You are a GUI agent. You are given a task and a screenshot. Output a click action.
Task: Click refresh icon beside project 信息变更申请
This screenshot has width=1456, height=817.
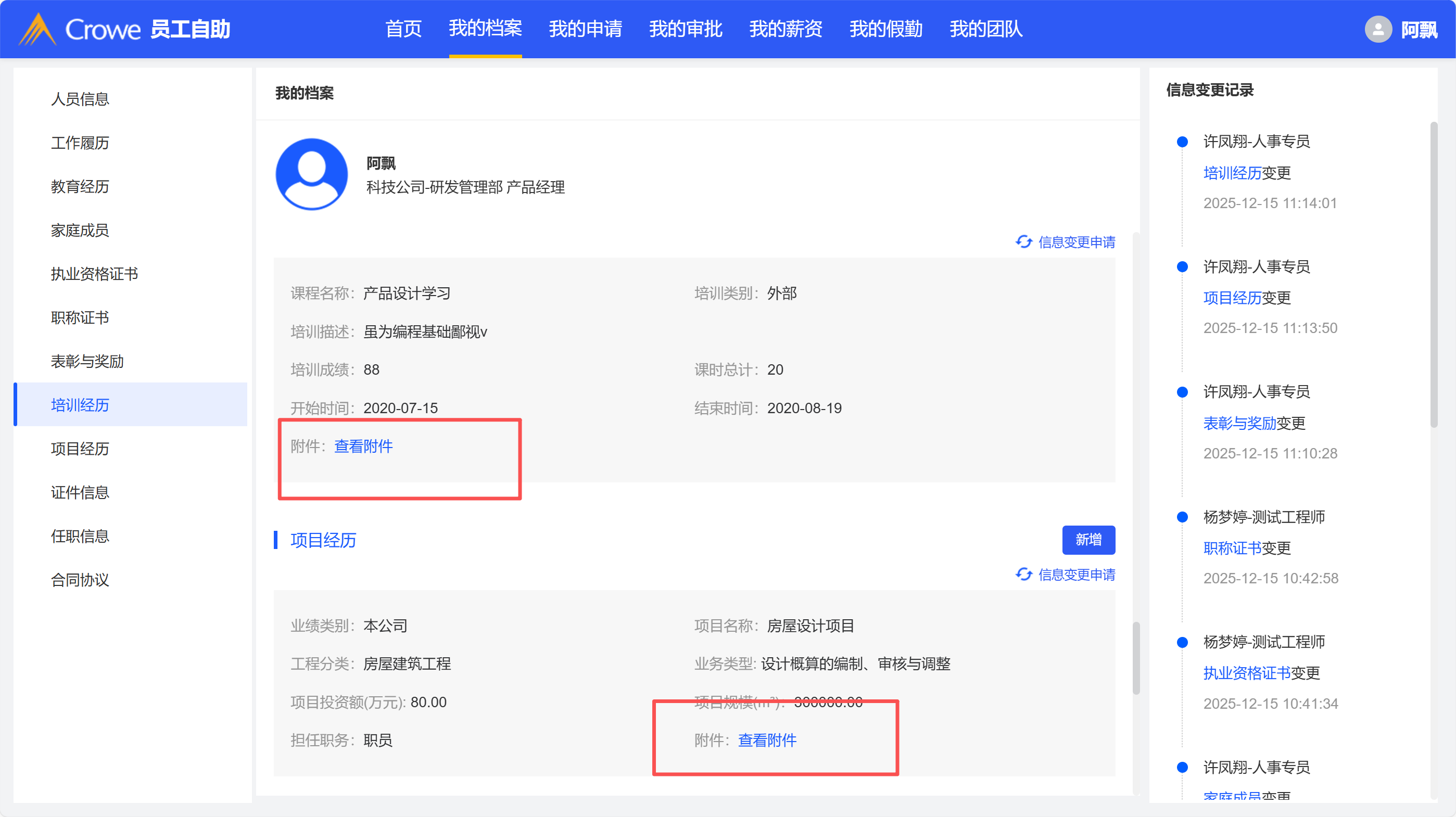pos(1023,575)
